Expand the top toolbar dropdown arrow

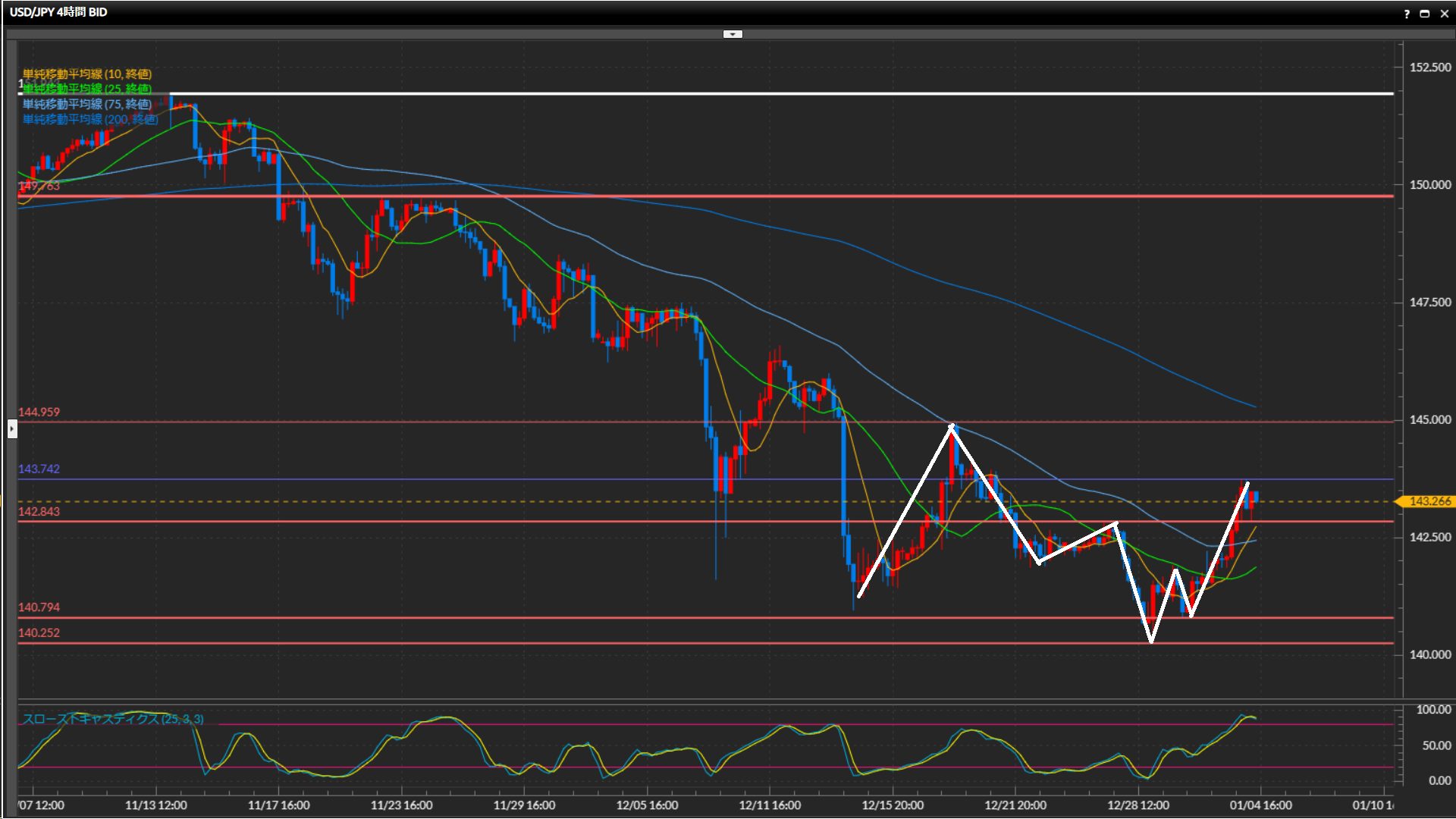tap(733, 34)
